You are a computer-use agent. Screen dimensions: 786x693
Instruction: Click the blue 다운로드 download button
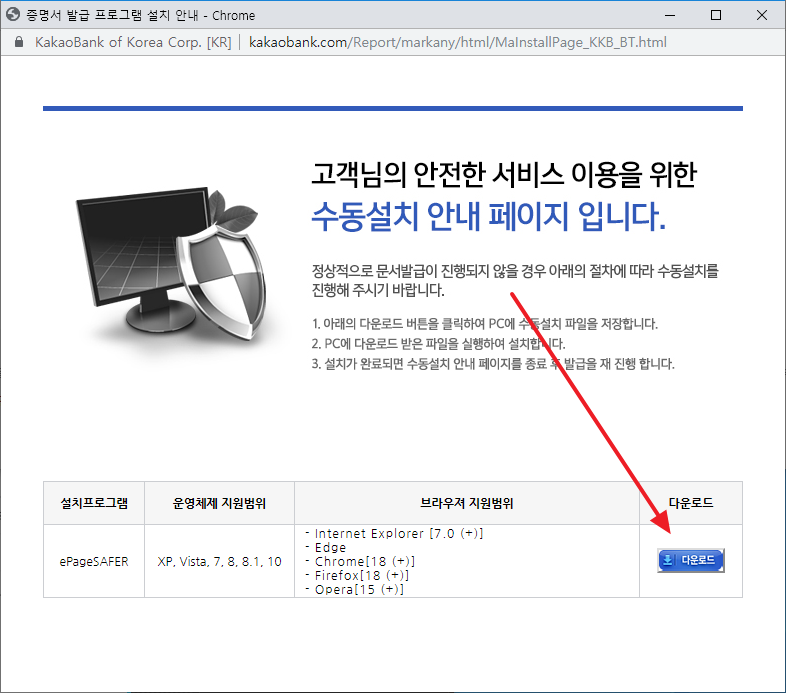tap(691, 560)
